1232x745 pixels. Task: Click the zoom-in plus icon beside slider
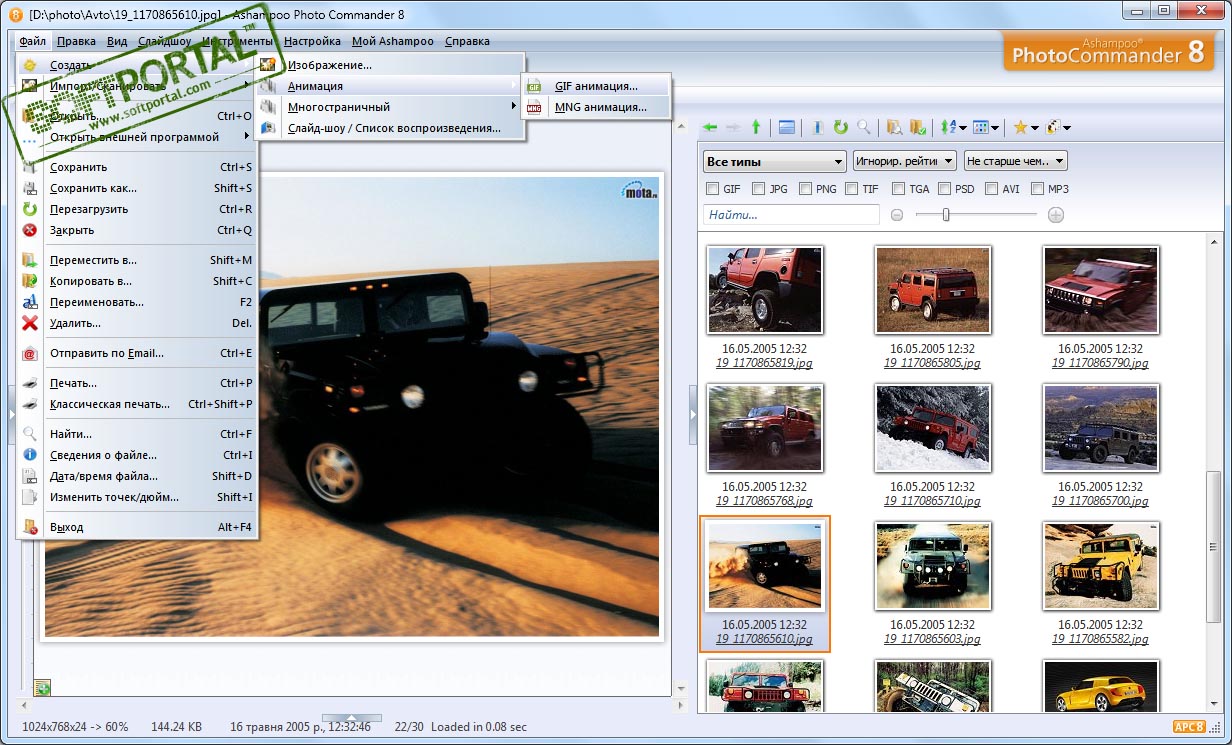1055,215
